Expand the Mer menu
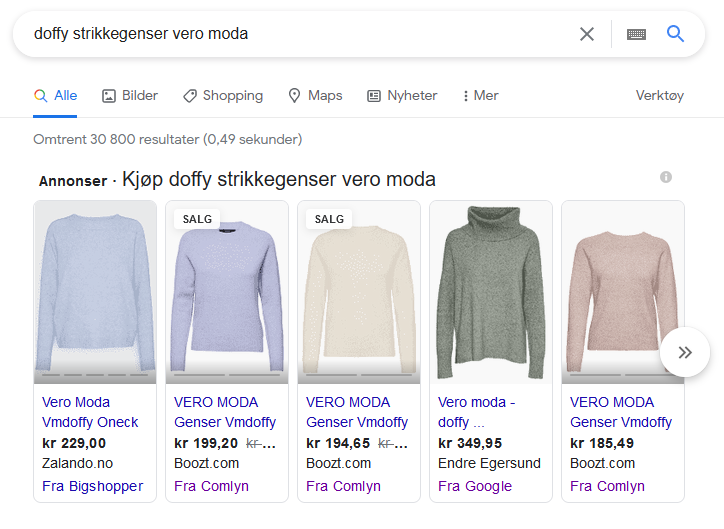 [x=481, y=96]
